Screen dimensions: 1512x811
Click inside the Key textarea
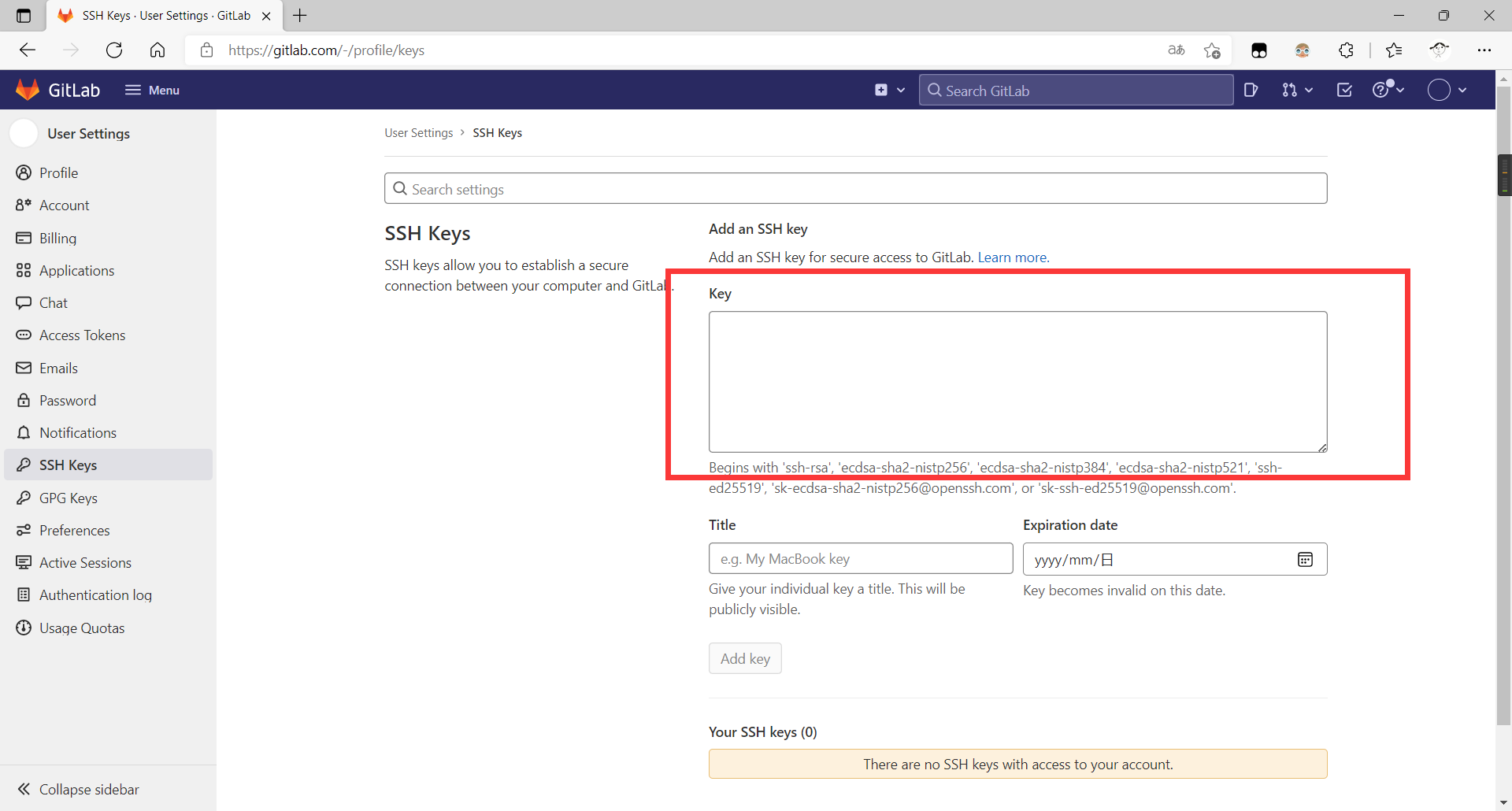tap(1017, 381)
